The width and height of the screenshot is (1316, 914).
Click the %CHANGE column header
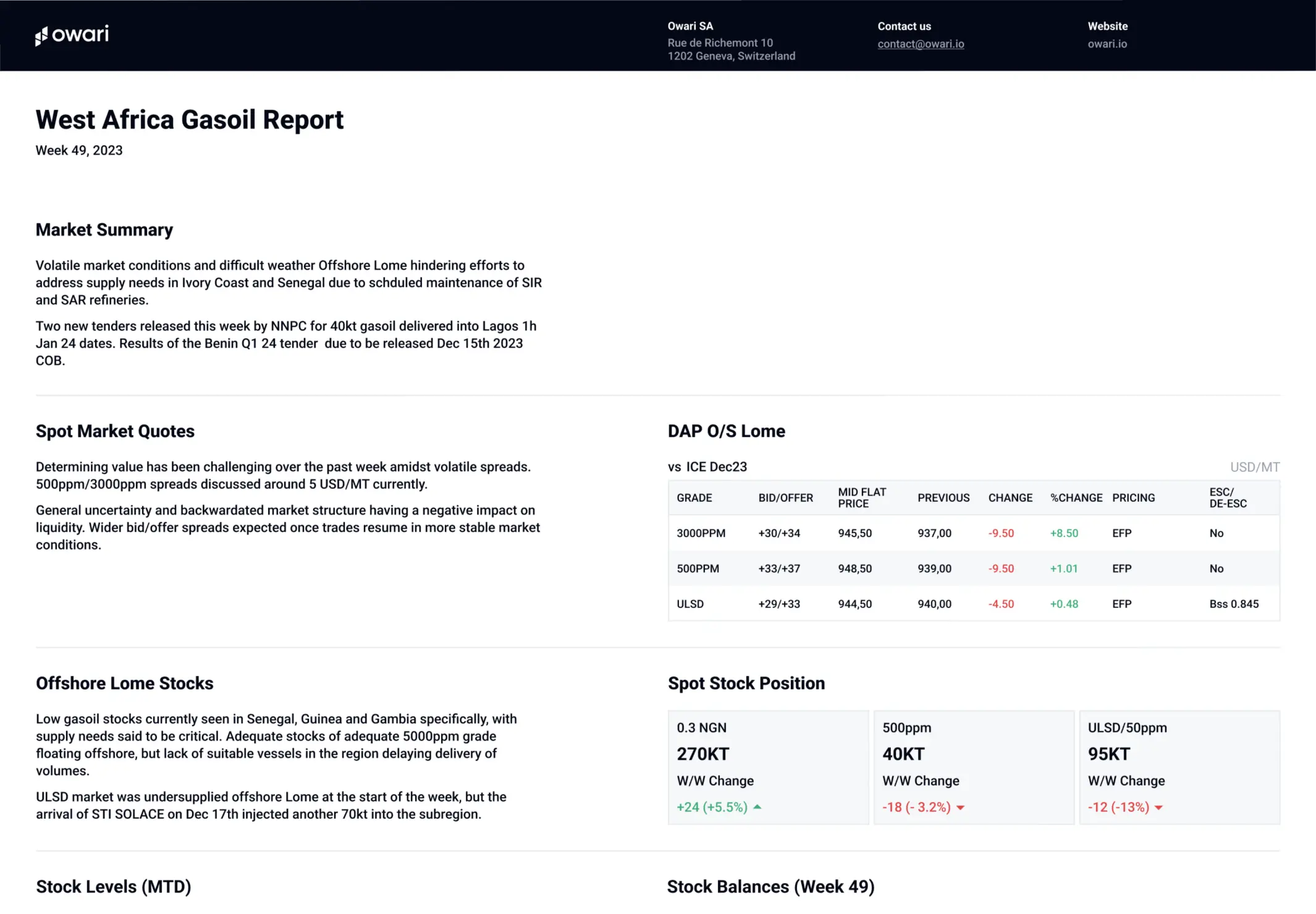(1076, 497)
